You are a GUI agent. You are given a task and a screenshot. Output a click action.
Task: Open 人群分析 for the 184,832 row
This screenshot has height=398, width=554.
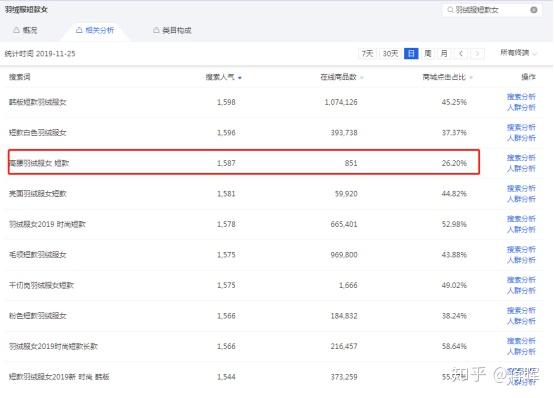point(521,321)
